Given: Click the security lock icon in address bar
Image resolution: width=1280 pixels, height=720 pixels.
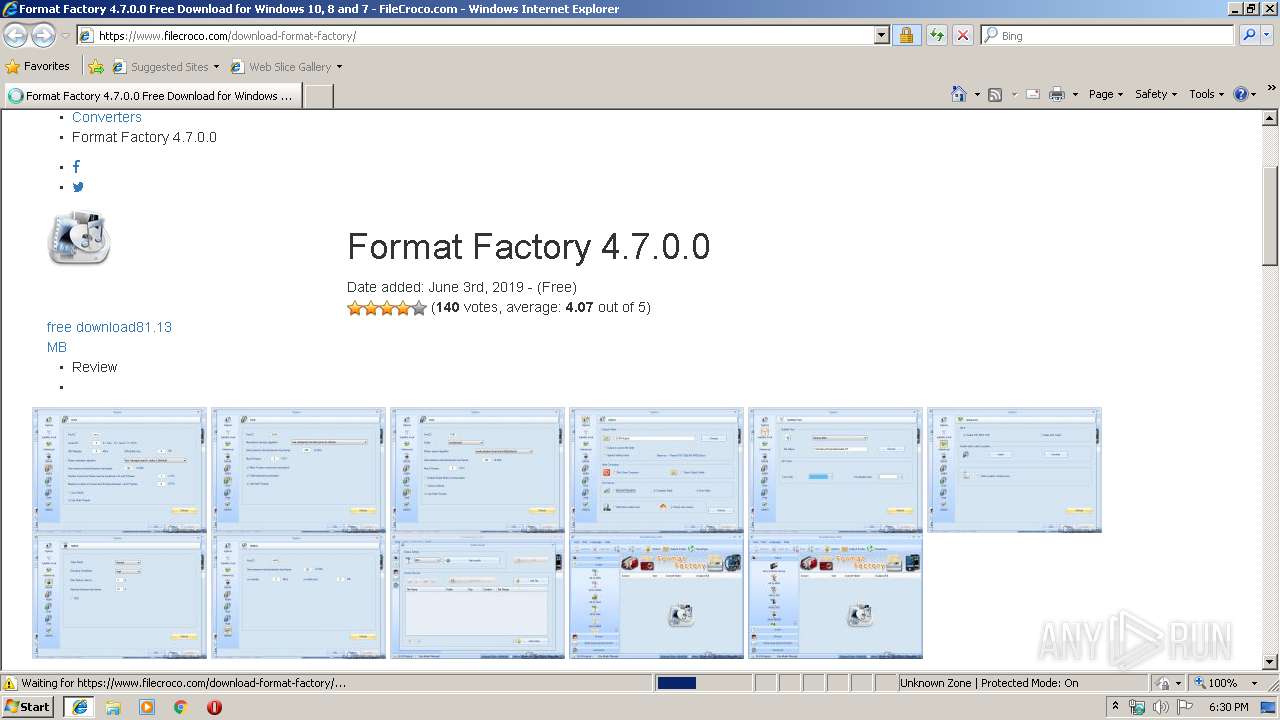Looking at the screenshot, I should [x=906, y=35].
